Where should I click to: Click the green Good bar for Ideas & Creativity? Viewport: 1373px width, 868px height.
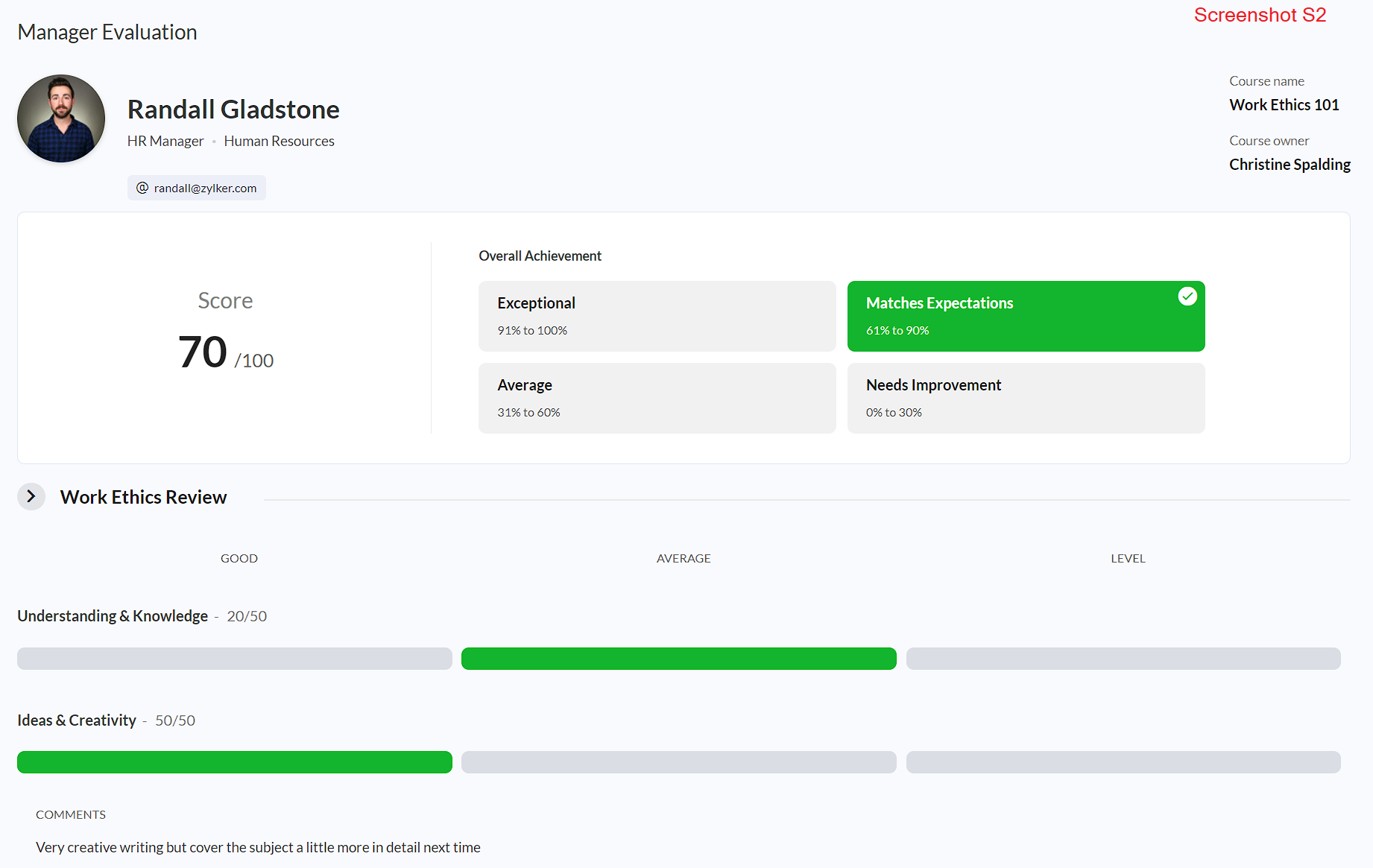coord(235,762)
